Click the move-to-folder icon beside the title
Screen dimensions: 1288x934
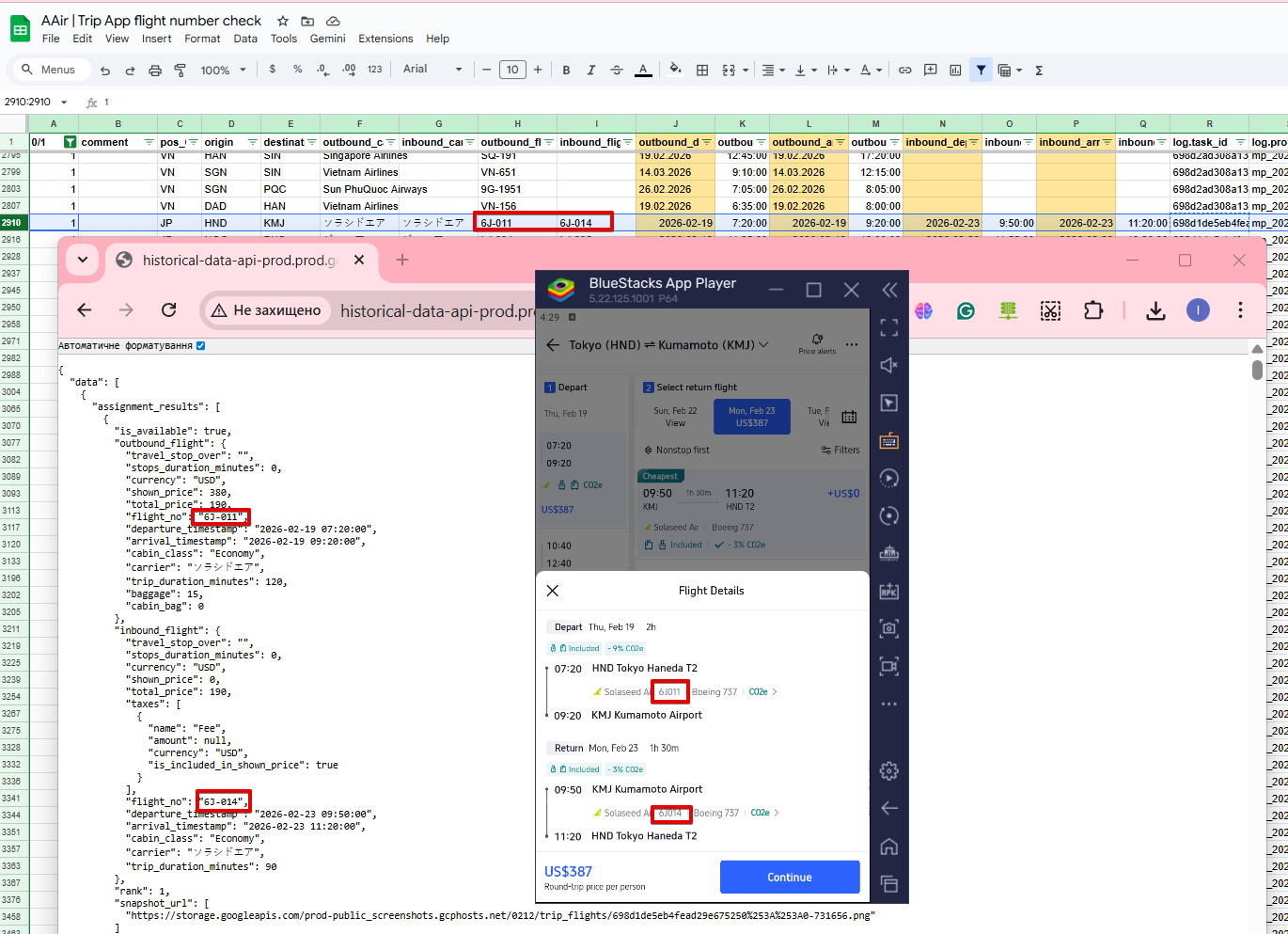[x=307, y=21]
